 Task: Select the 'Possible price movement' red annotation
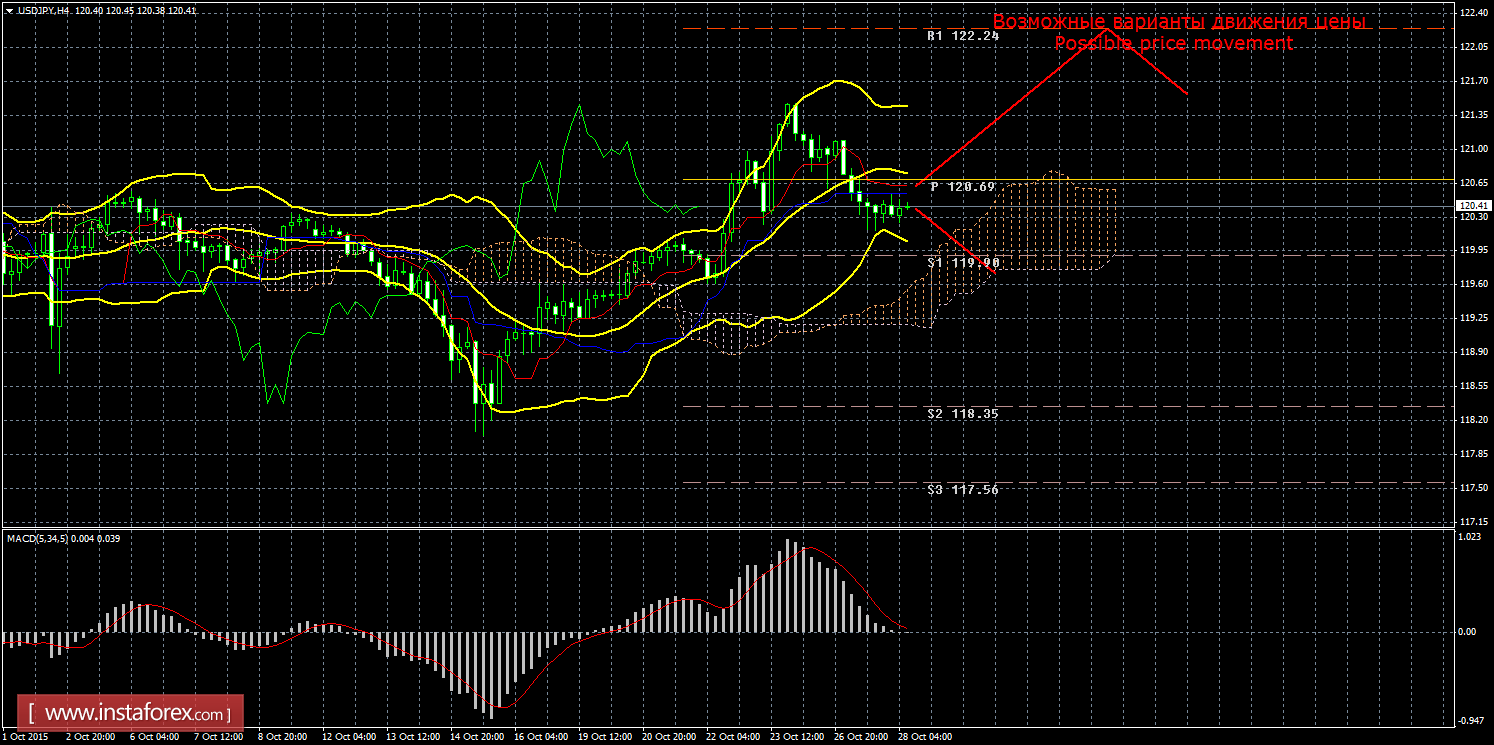[x=1174, y=44]
